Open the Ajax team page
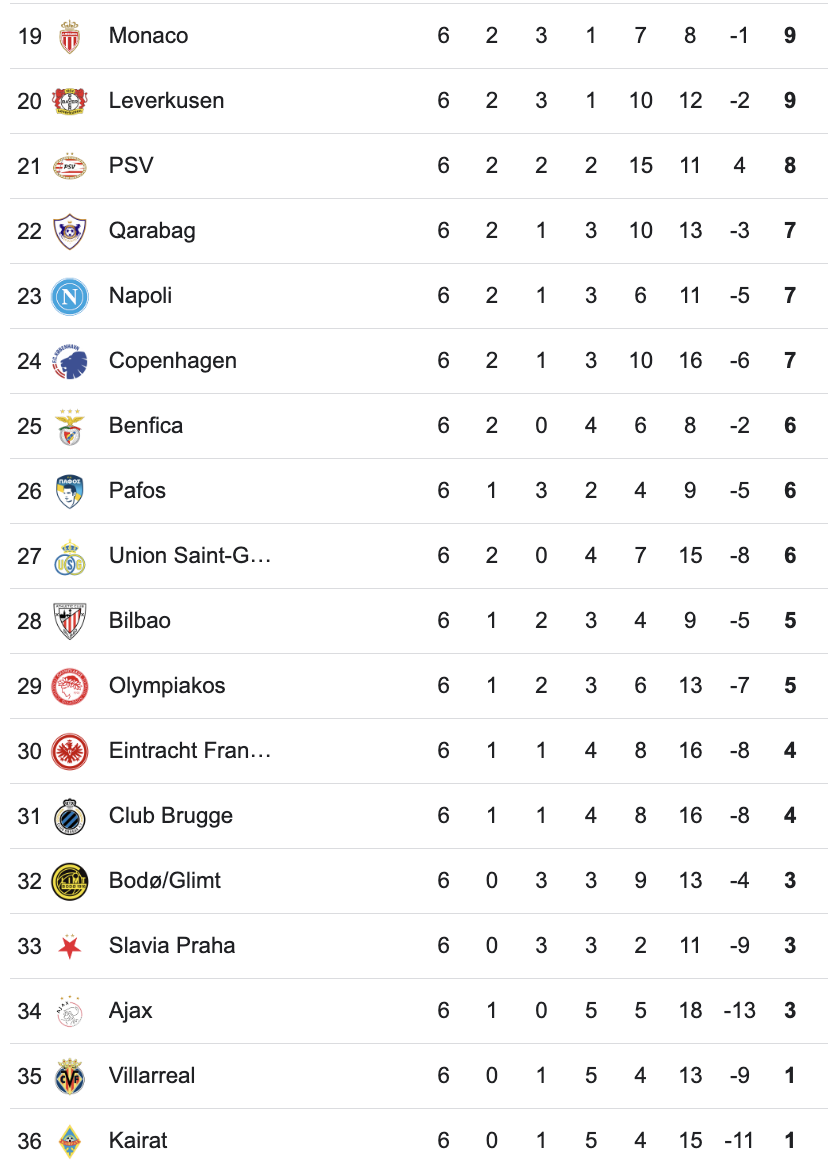The width and height of the screenshot is (828, 1170). [131, 1011]
